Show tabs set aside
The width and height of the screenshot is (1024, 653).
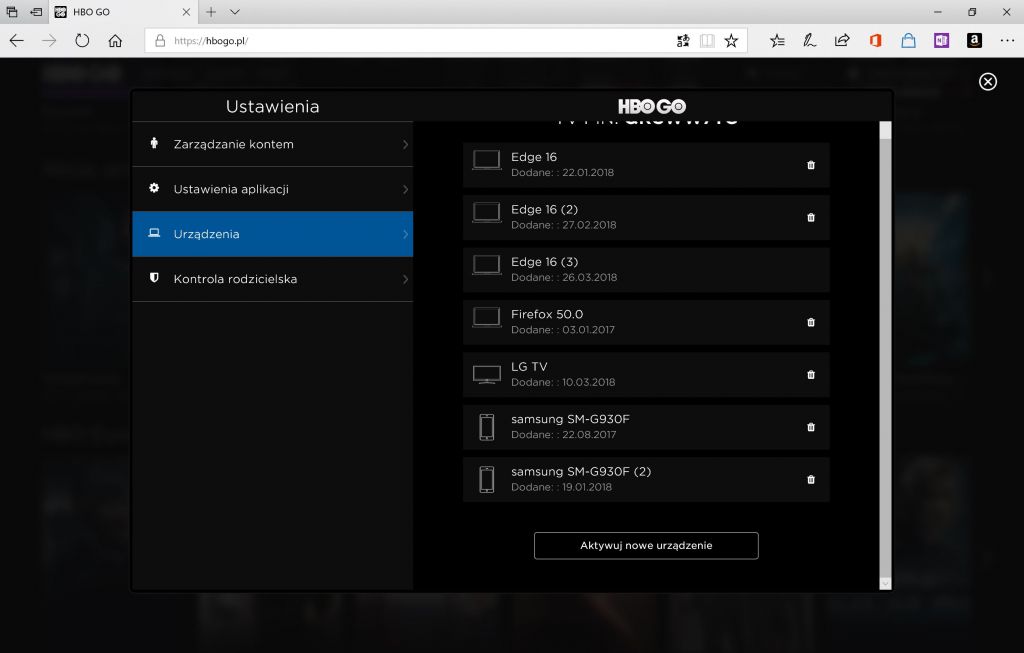(12, 12)
